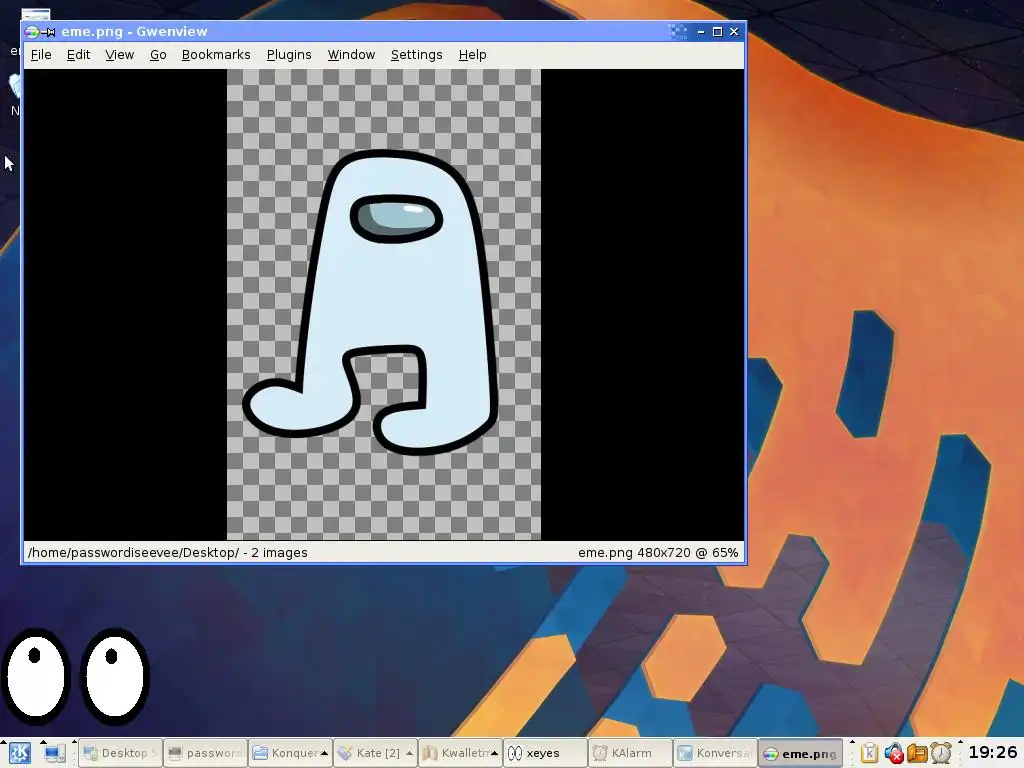Image resolution: width=1024 pixels, height=768 pixels.
Task: Maximize the Gwenview window
Action: tap(717, 31)
